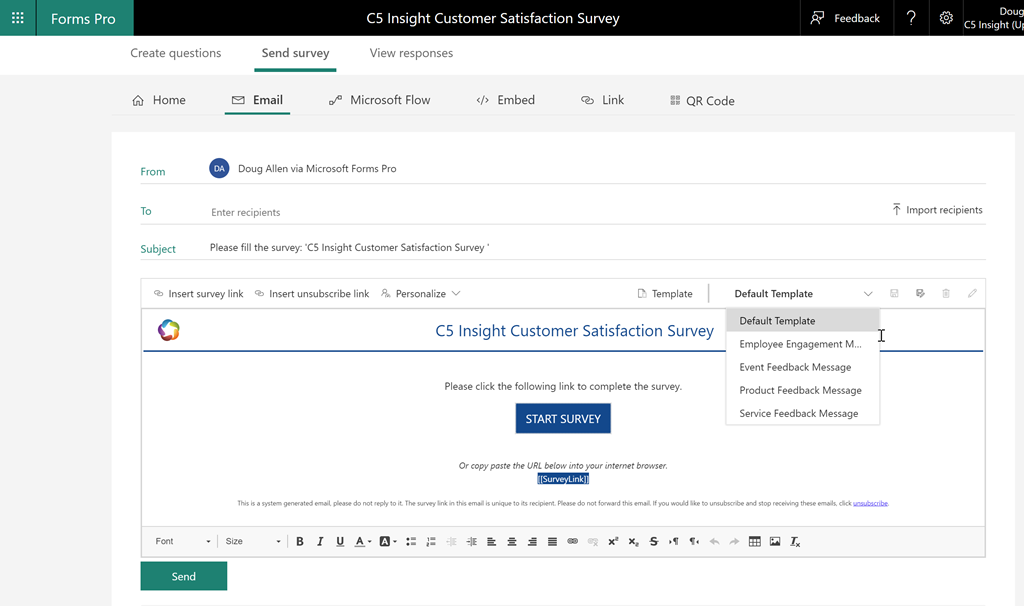Insert a bulleted list
This screenshot has width=1024, height=606.
point(411,541)
